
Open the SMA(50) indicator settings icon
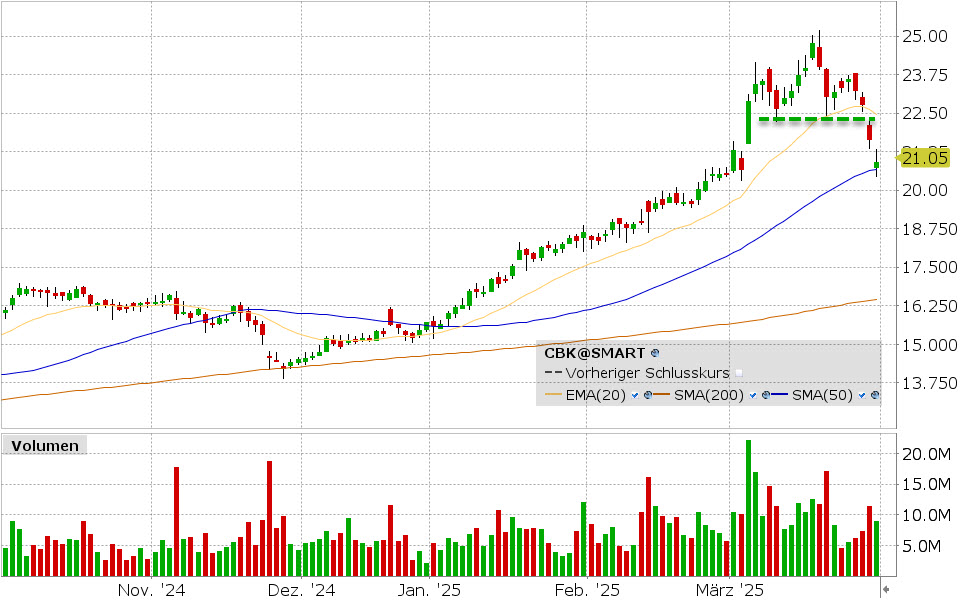point(875,396)
